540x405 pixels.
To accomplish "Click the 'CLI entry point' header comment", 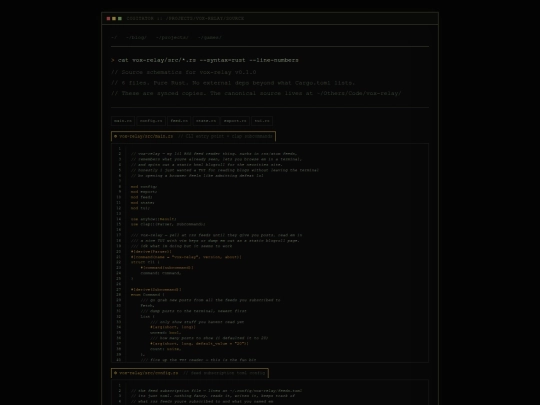I will pyautogui.click(x=225, y=136).
